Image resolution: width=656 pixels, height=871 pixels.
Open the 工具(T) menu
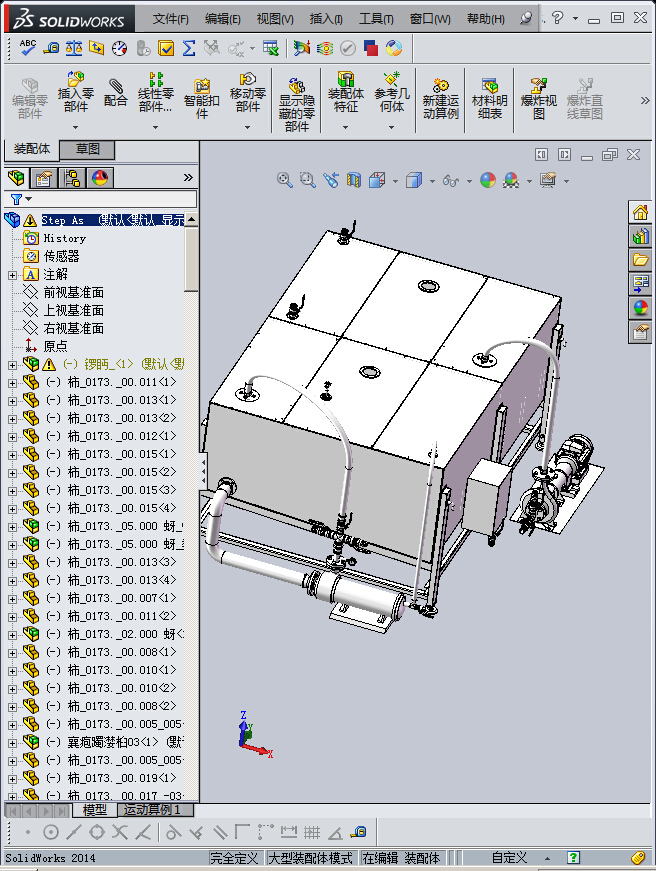(x=376, y=19)
